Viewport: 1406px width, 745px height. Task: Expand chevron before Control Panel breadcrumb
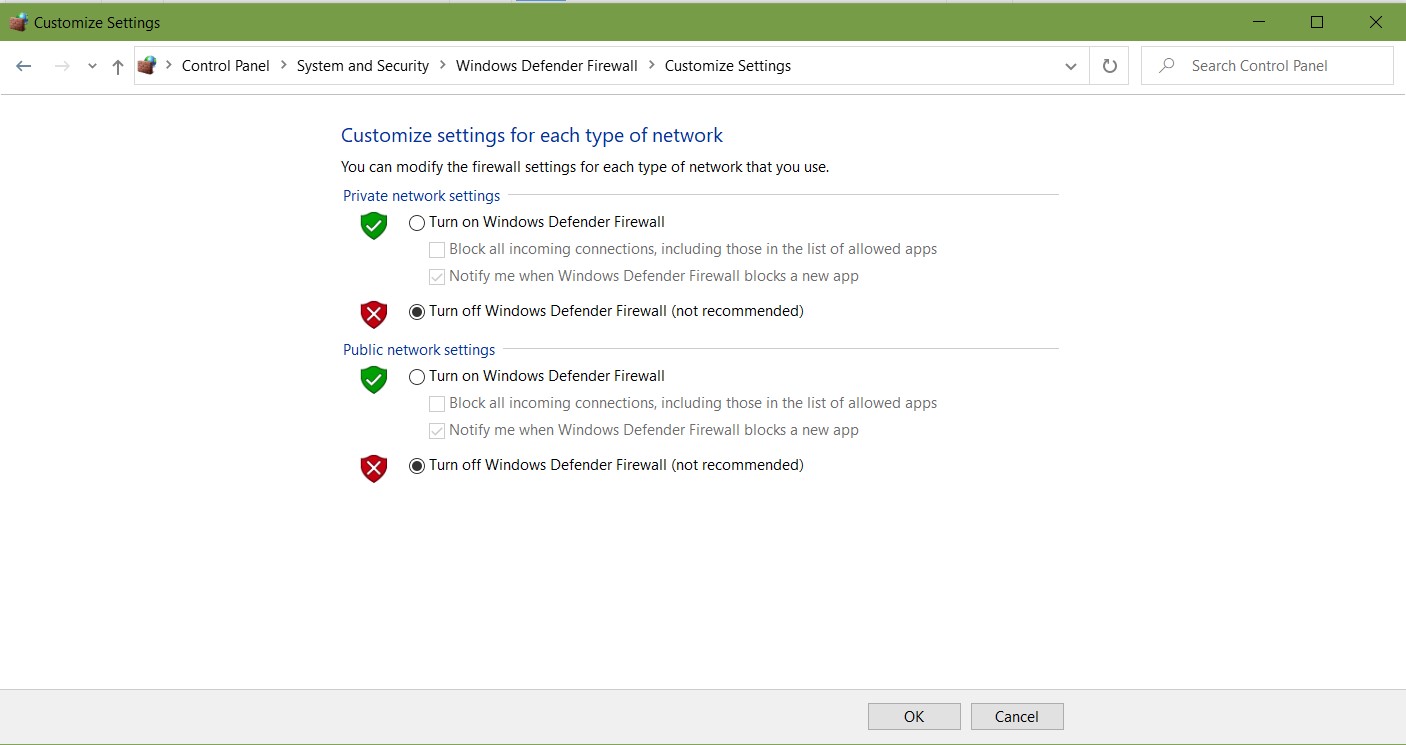[x=169, y=66]
